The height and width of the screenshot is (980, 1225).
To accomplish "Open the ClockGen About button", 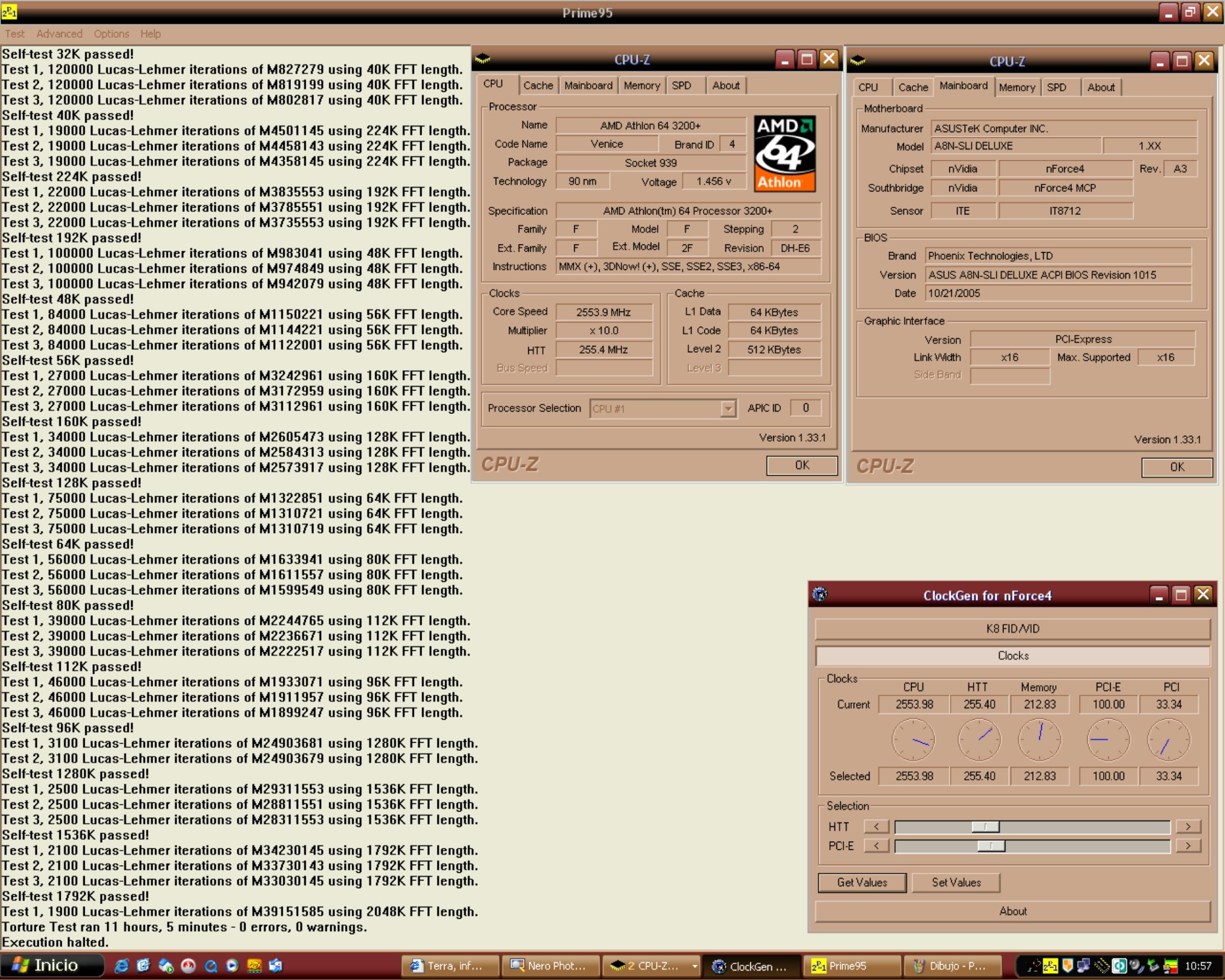I will click(x=1013, y=911).
